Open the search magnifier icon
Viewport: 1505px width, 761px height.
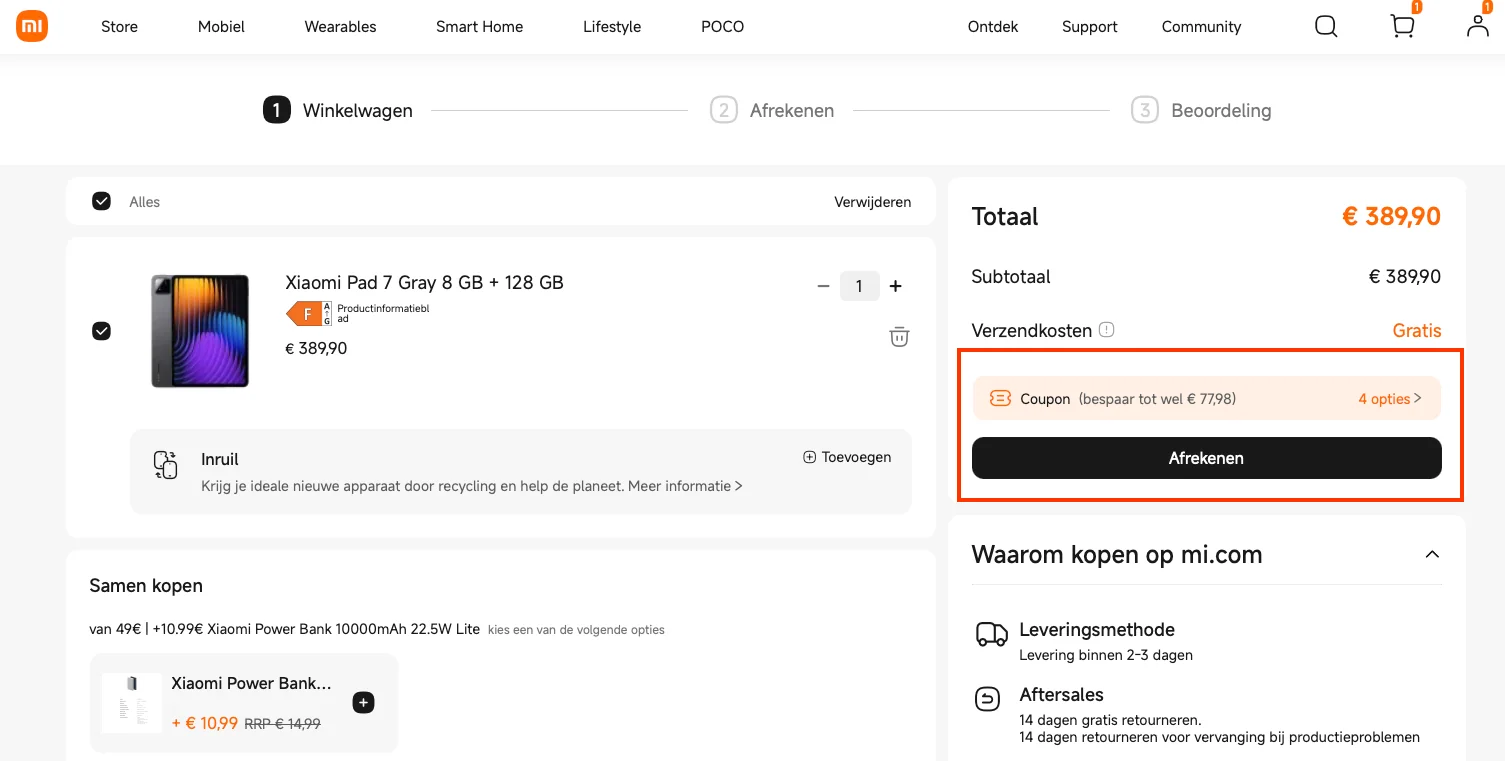click(1325, 26)
